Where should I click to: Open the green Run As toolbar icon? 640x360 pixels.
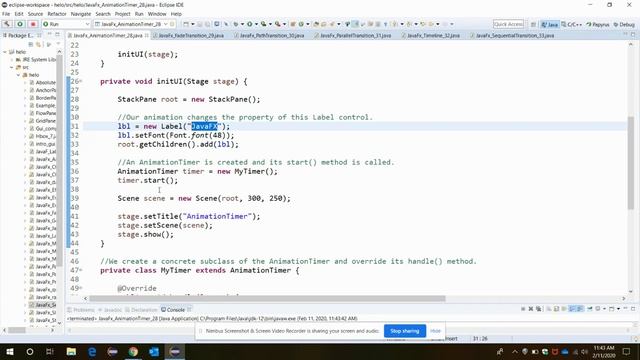[249, 24]
